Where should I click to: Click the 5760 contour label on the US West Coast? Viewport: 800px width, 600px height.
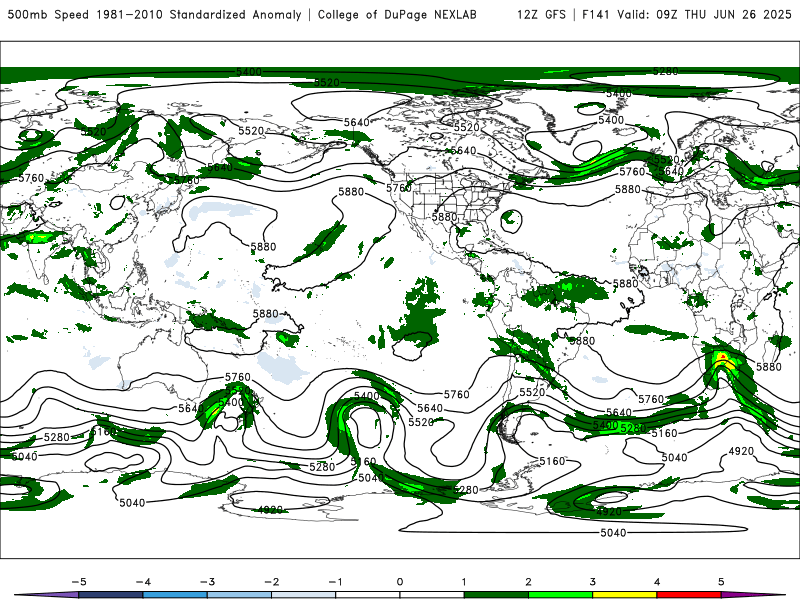[x=398, y=188]
